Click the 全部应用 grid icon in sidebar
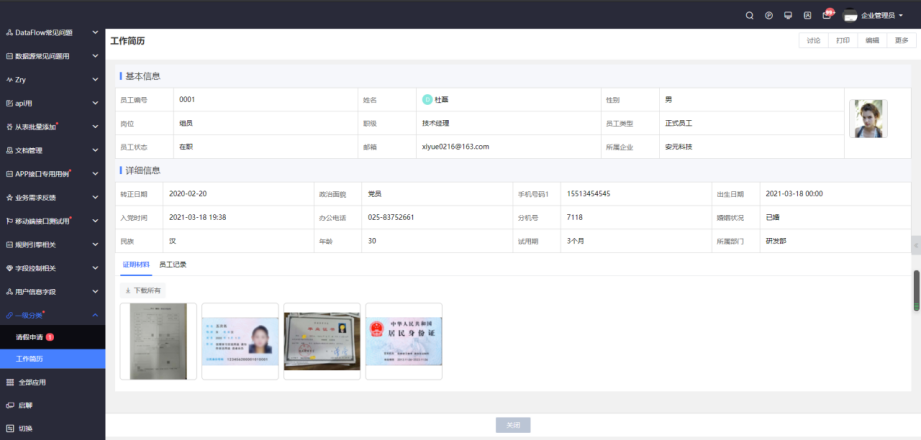The height and width of the screenshot is (440, 921). coord(10,382)
